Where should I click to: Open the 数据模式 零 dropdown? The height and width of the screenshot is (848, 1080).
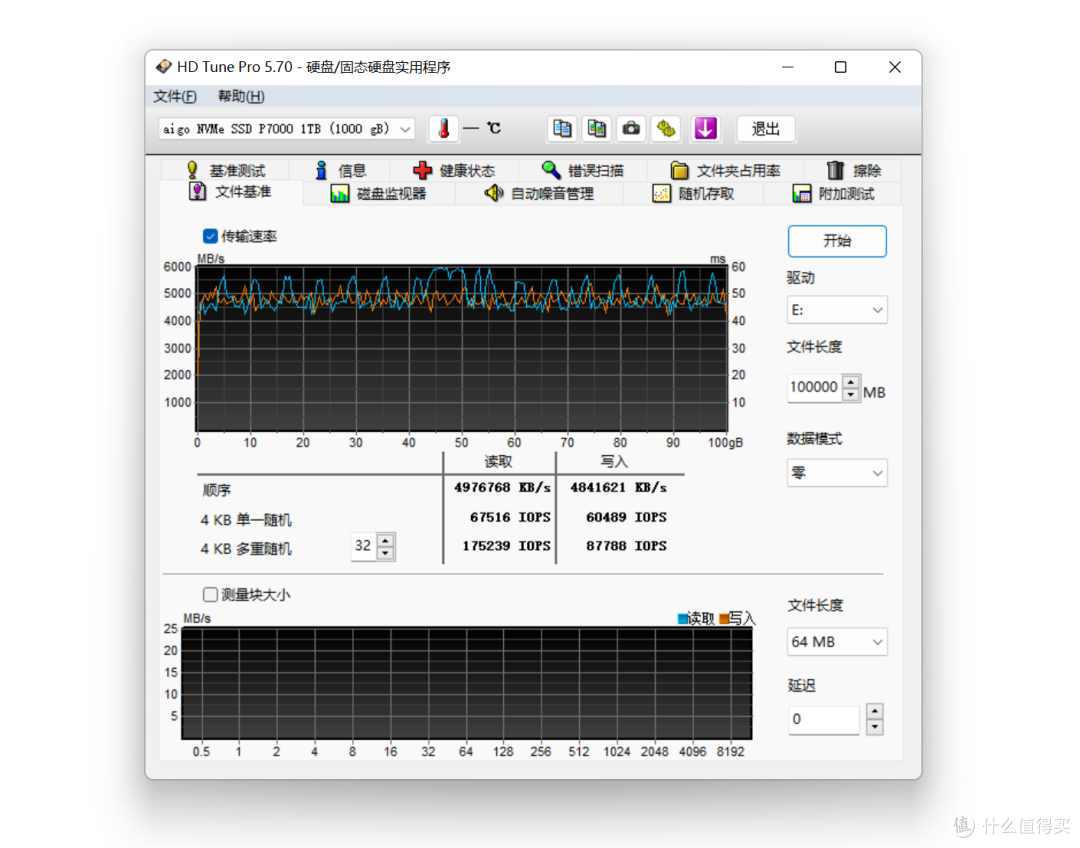coord(837,473)
